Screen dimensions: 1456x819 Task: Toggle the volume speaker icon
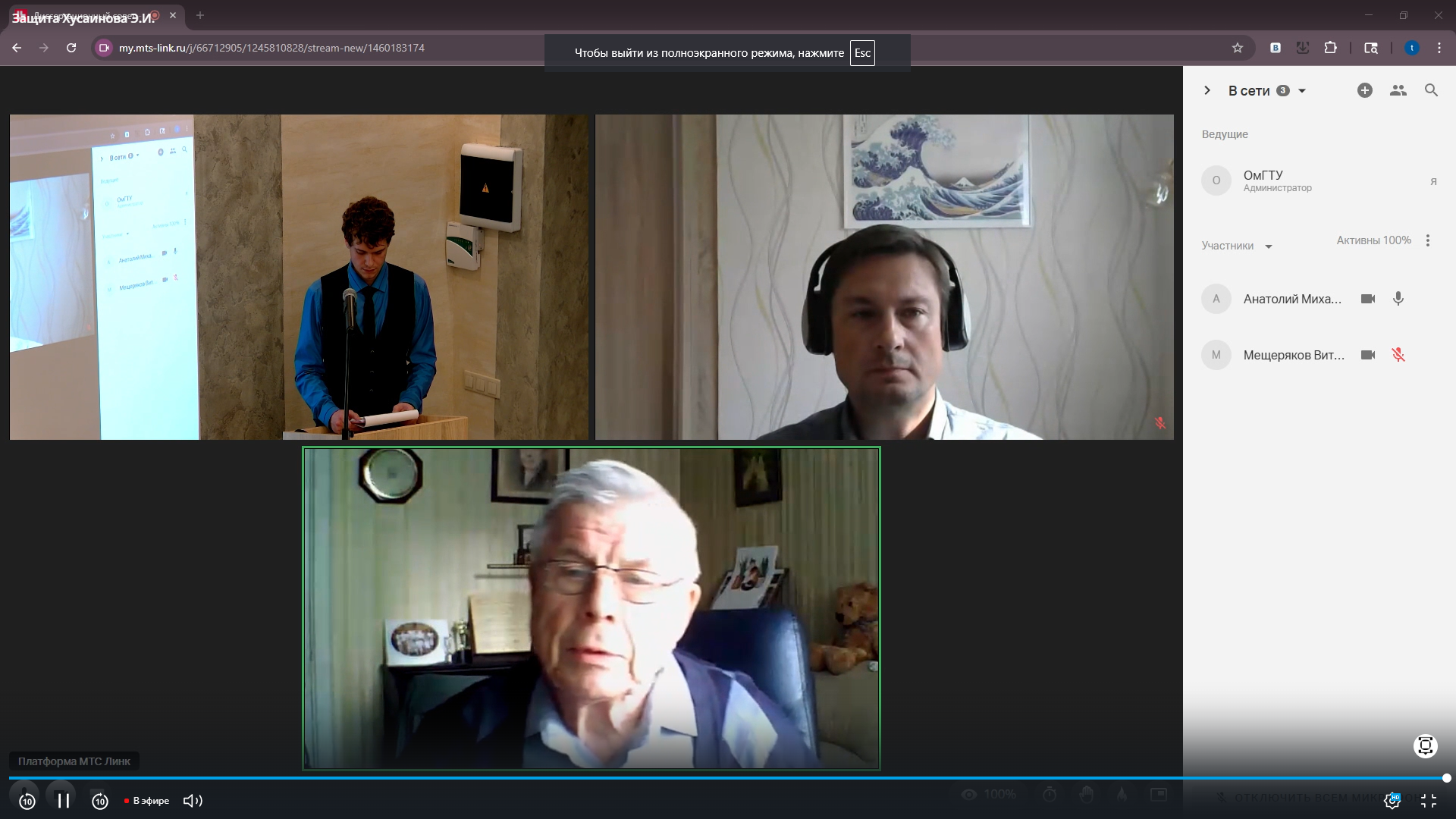(x=193, y=801)
